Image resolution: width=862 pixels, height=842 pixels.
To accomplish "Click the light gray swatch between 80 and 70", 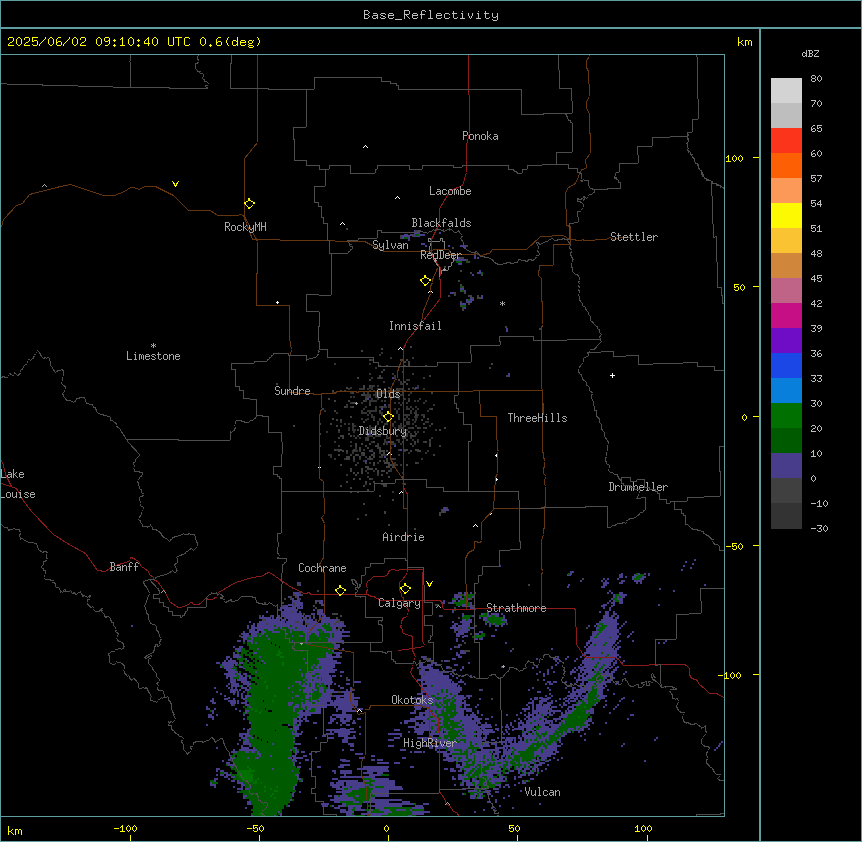I will [786, 91].
